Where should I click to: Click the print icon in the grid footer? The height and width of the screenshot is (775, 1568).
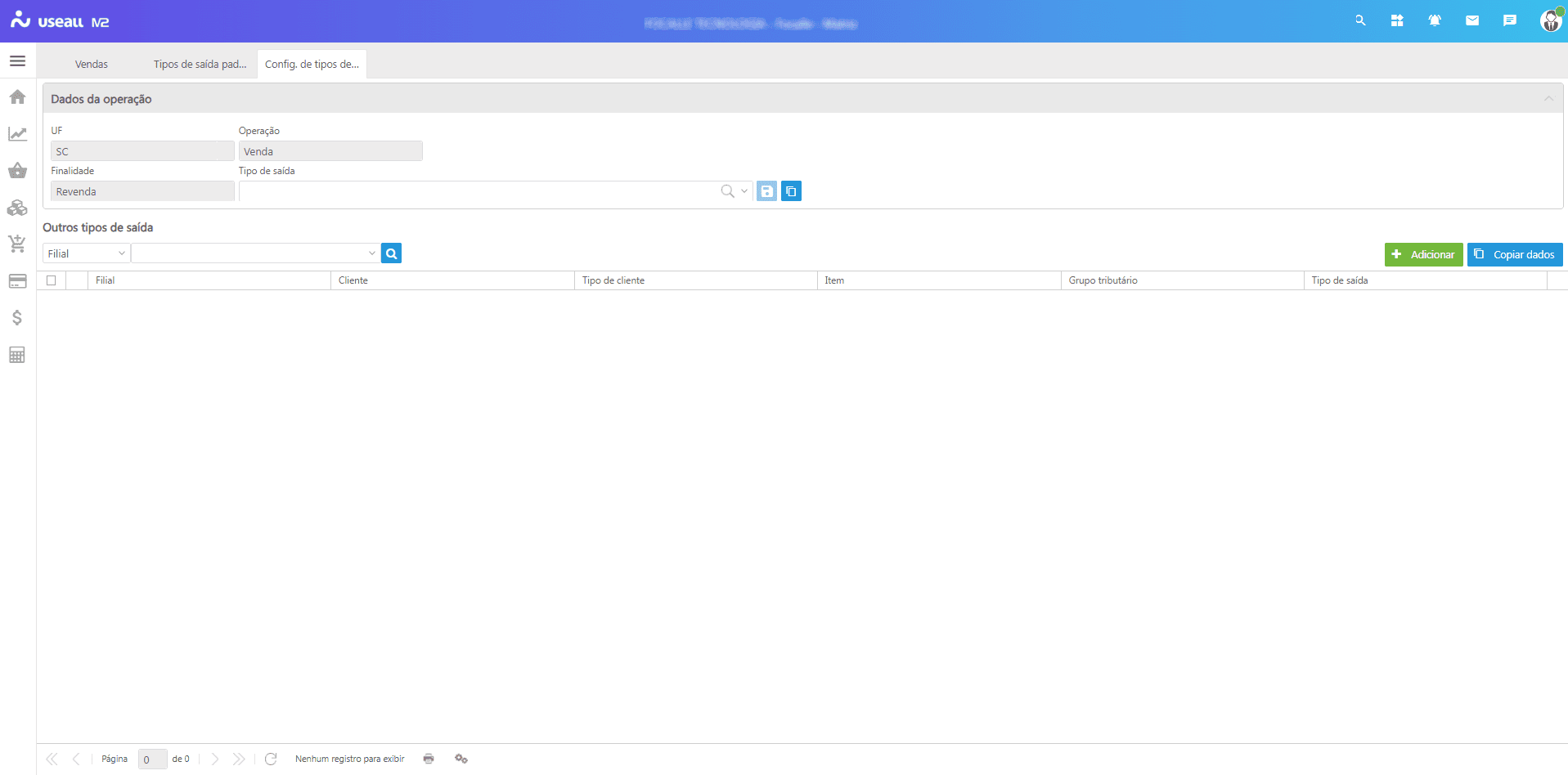pyautogui.click(x=428, y=759)
